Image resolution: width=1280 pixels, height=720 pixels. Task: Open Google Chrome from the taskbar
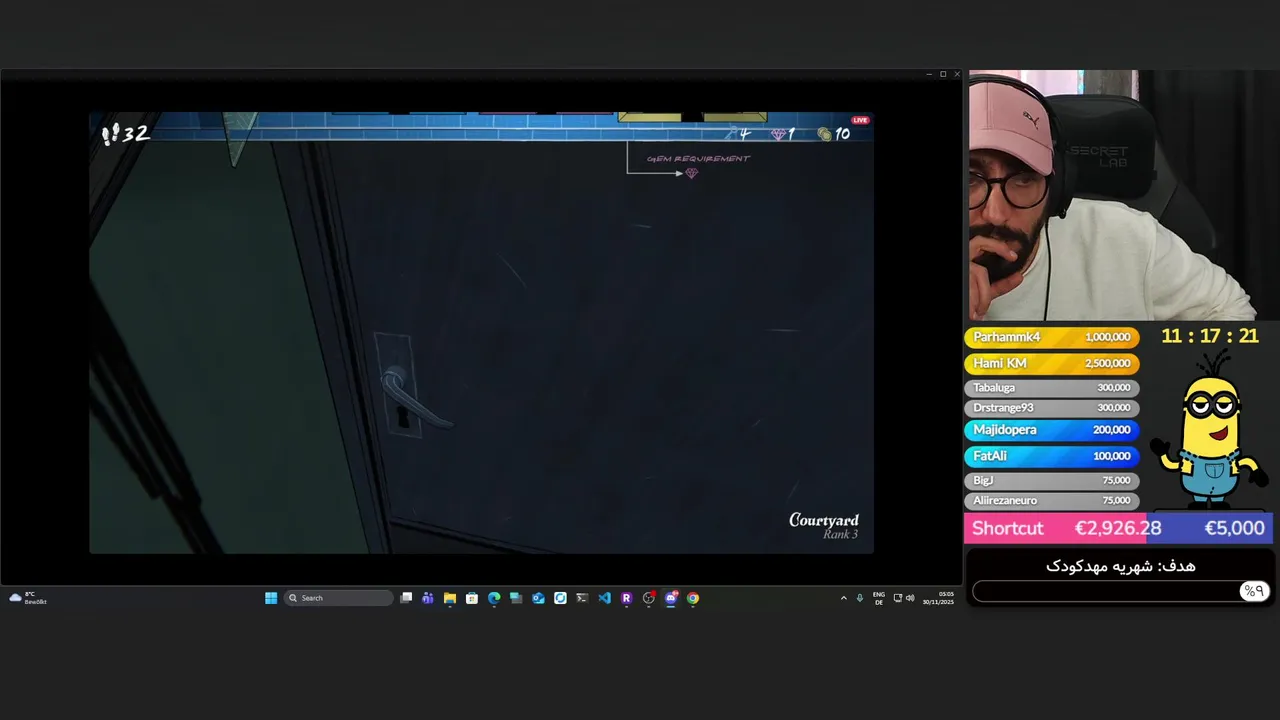pos(693,598)
